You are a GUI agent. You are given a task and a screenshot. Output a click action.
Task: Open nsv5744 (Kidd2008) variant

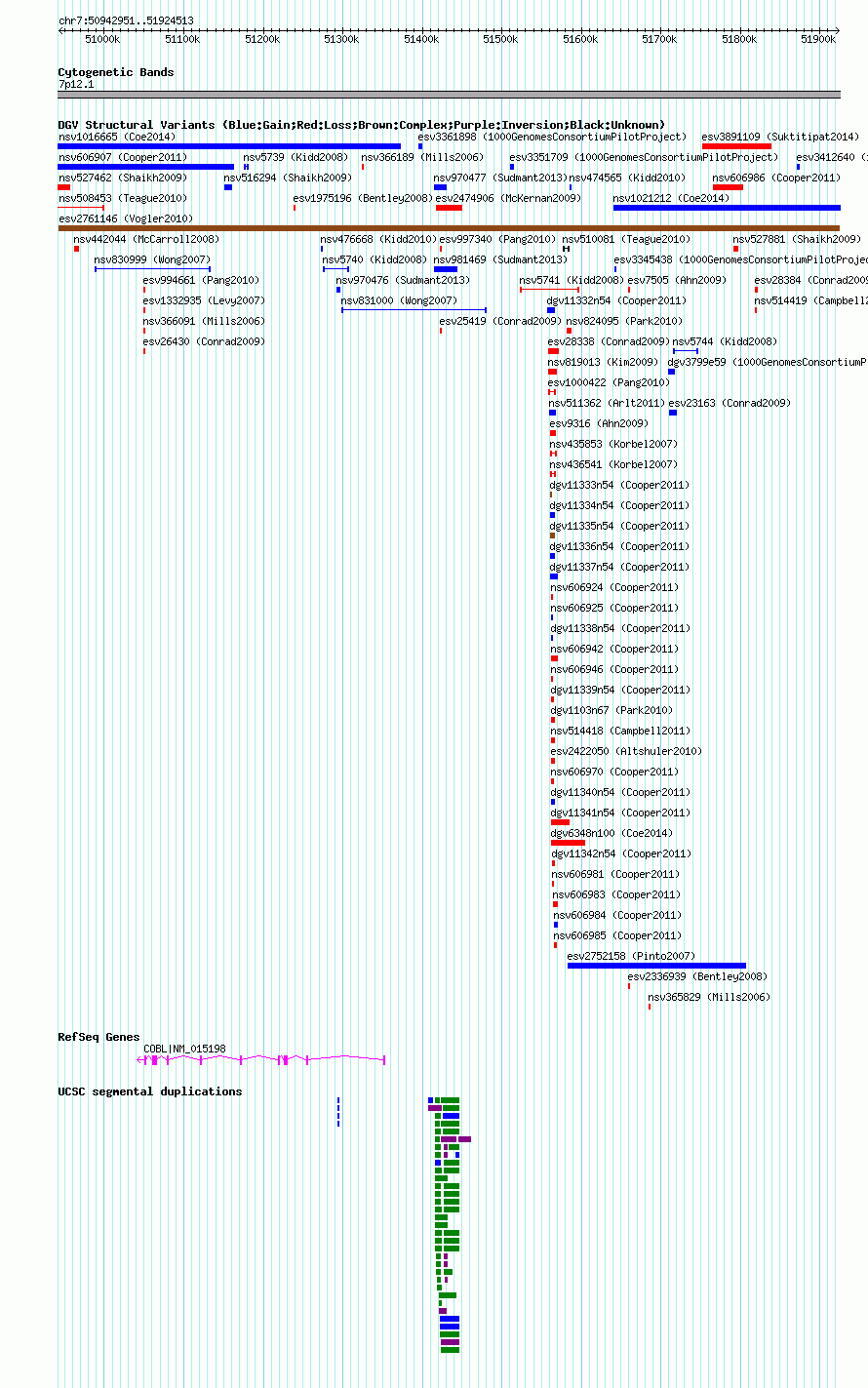pos(725,341)
